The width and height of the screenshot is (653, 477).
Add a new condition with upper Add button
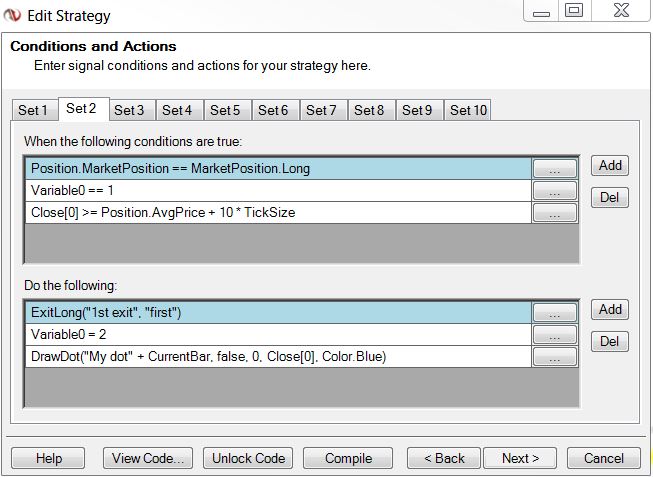pos(610,165)
